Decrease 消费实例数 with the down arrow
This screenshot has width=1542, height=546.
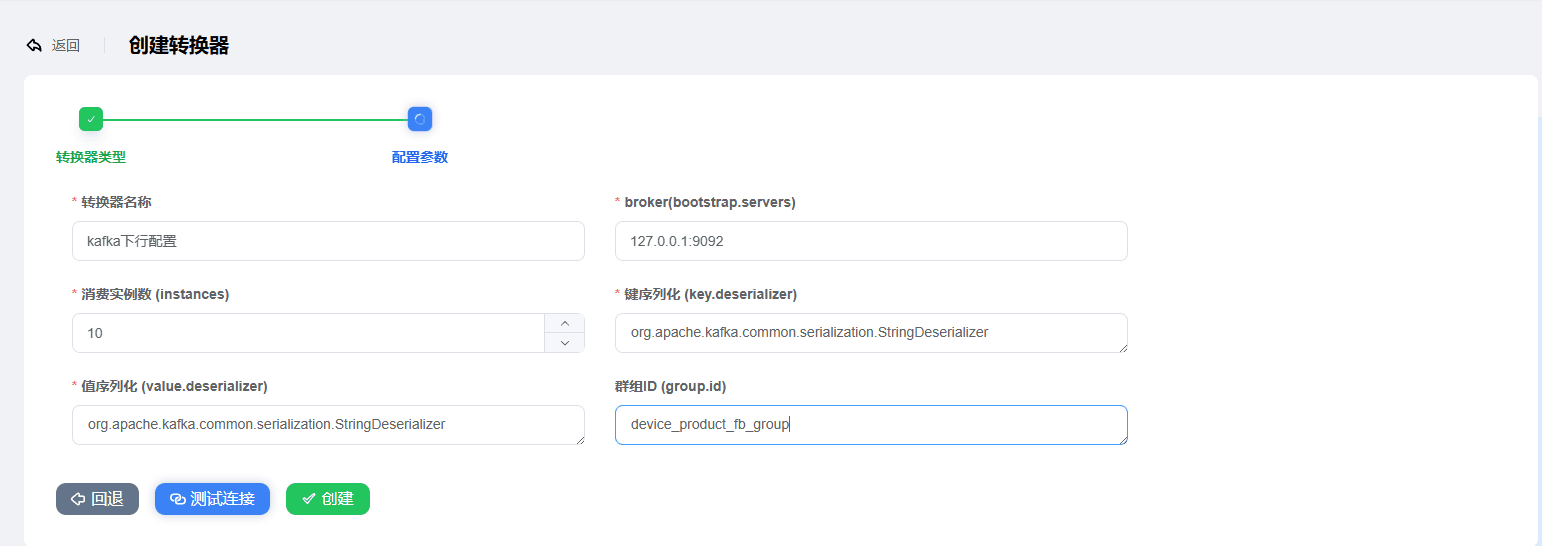click(565, 343)
